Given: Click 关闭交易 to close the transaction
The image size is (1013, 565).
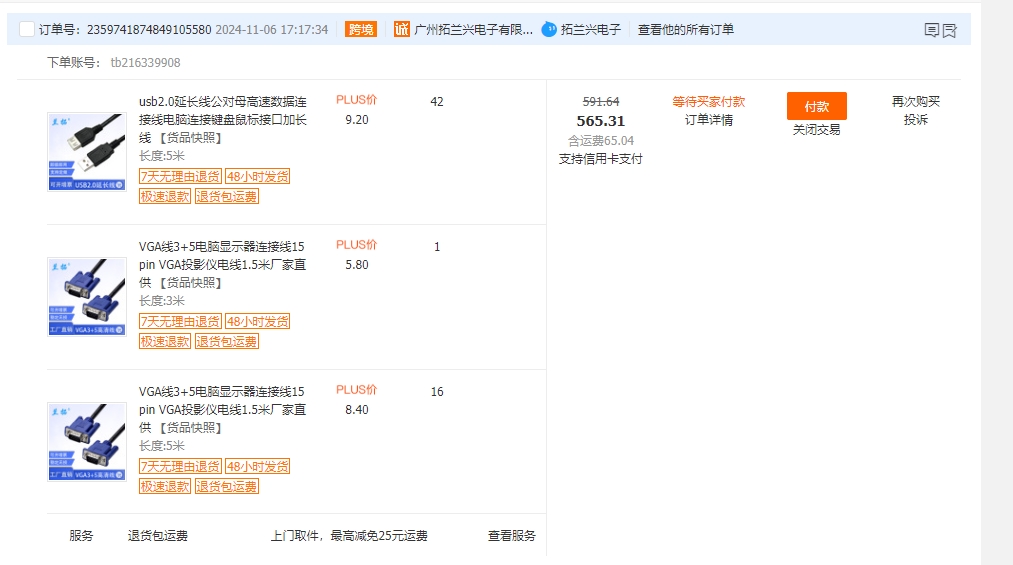Looking at the screenshot, I should tap(816, 129).
